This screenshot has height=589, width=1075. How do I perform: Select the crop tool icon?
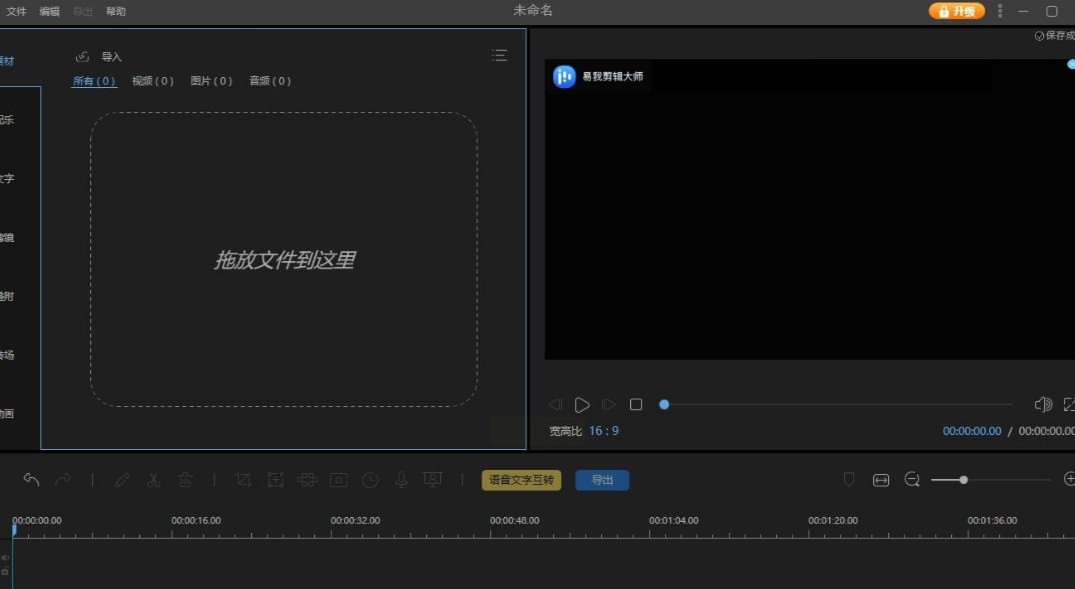point(243,480)
